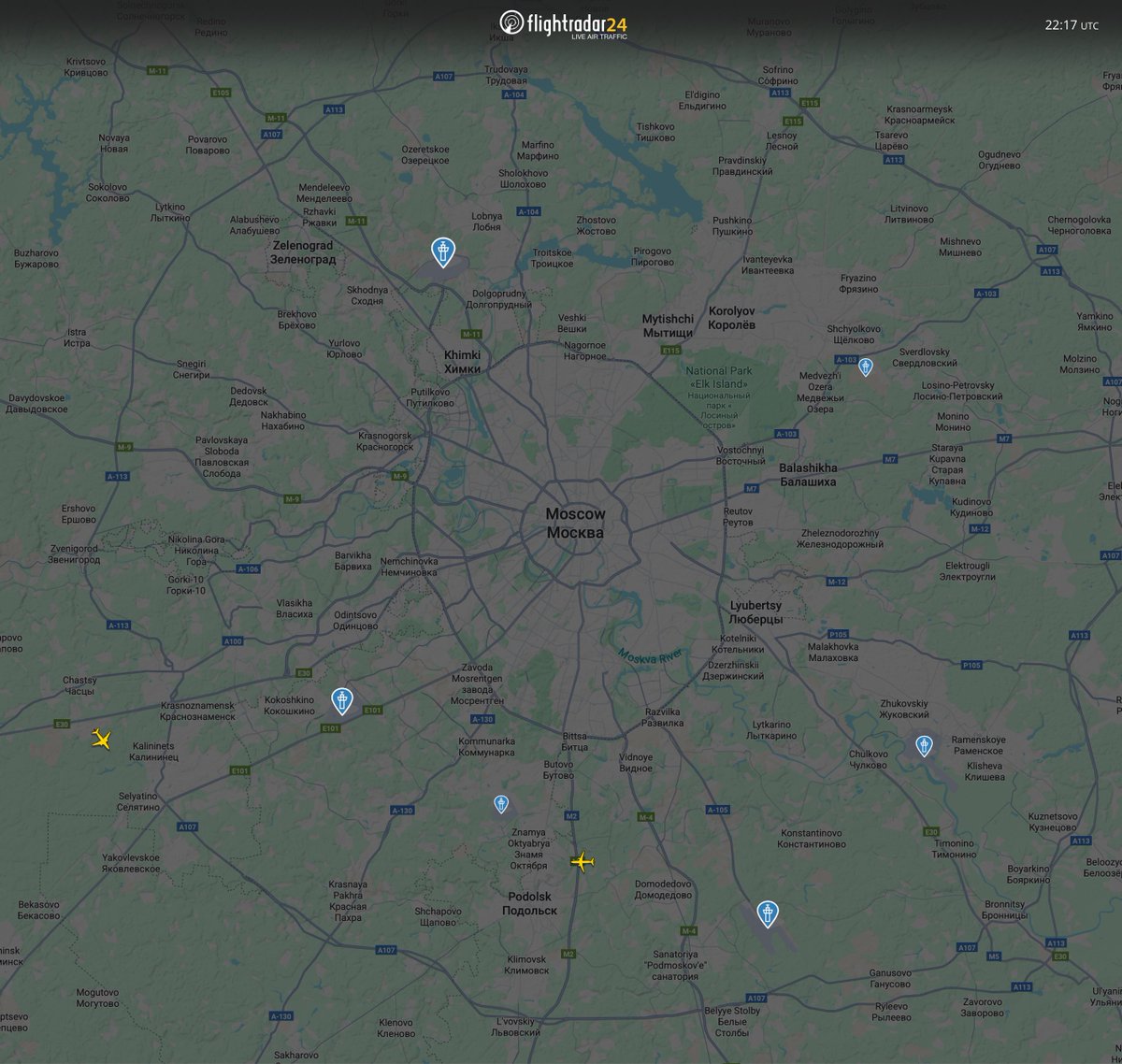The image size is (1122, 1064).
Task: Click the Reutov town label
Action: pos(738,517)
